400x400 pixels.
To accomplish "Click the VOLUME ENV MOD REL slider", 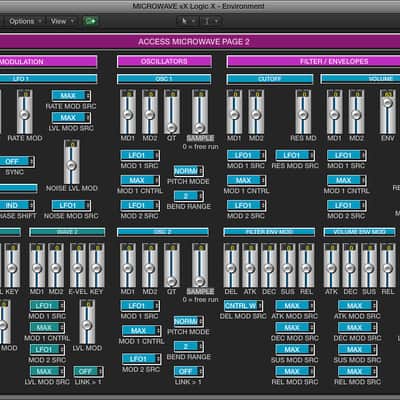I will [388, 265].
